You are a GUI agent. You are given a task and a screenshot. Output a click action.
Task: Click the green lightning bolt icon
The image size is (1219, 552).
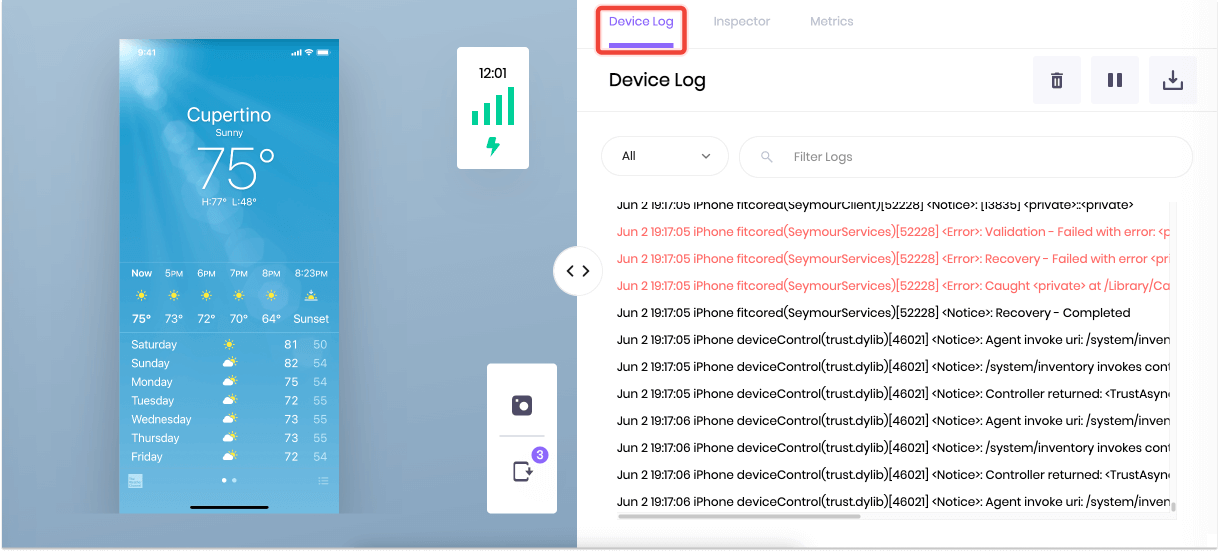[x=493, y=147]
